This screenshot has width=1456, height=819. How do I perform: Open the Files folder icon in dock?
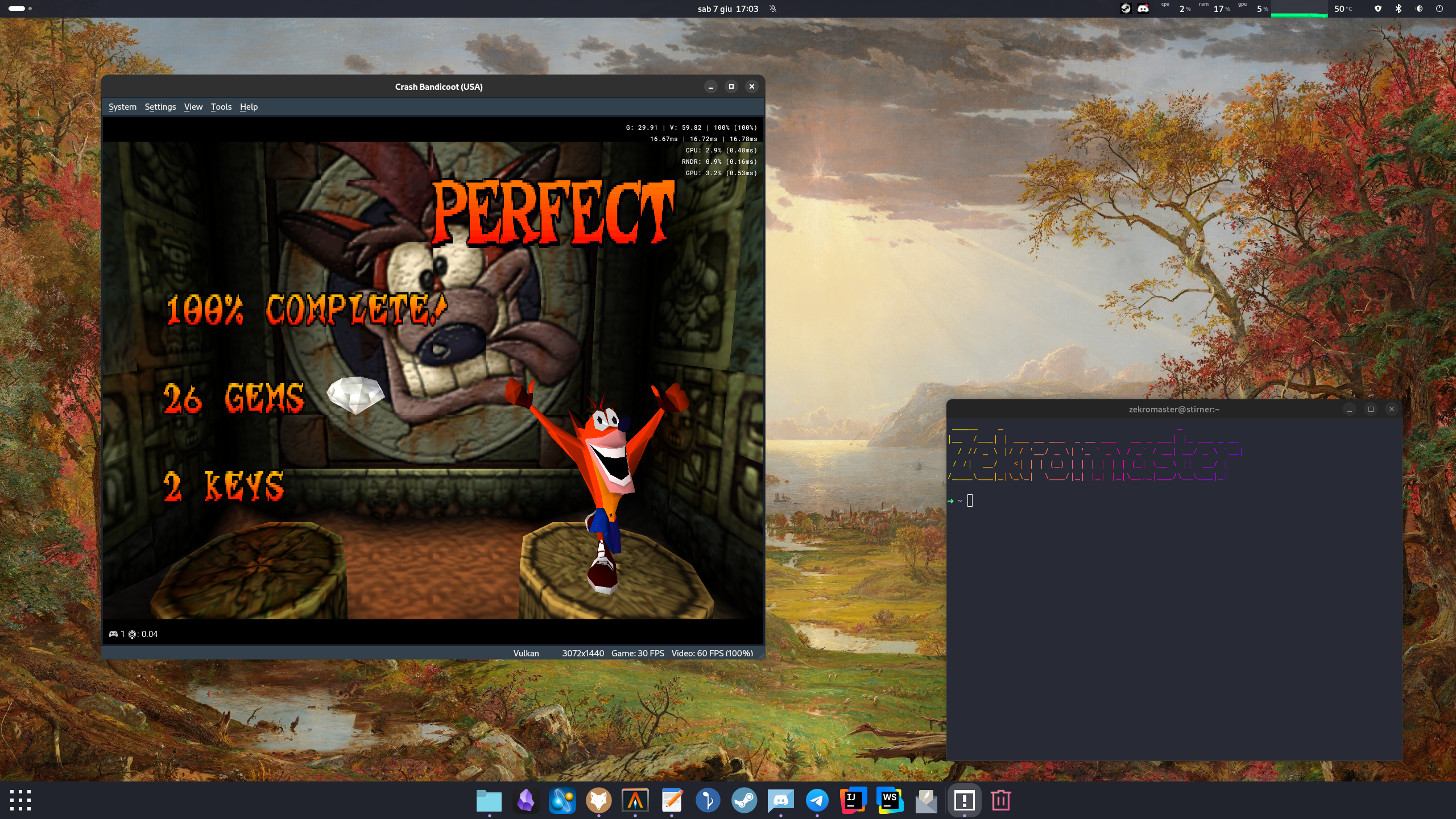(489, 800)
